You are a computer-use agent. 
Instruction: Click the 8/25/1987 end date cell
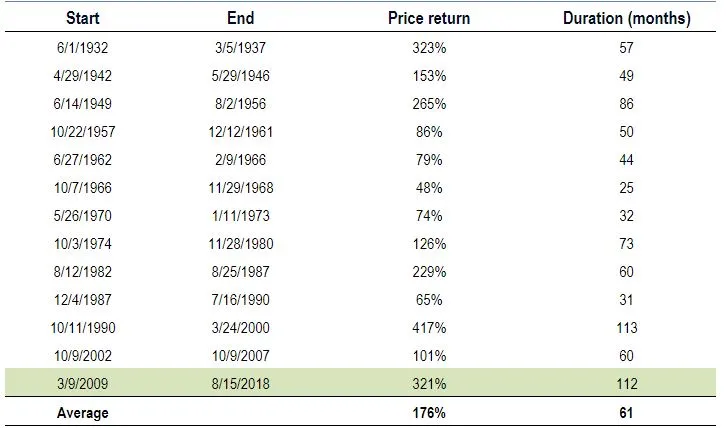click(x=240, y=272)
